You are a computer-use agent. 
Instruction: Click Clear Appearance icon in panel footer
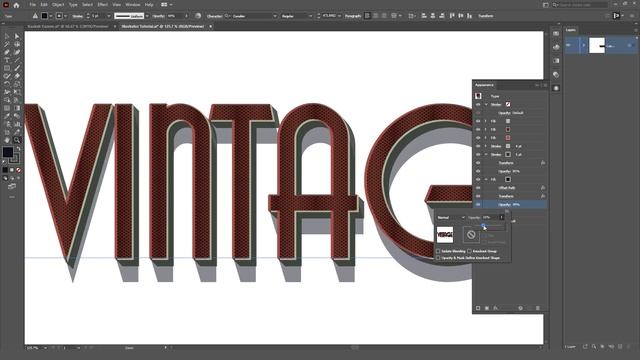pyautogui.click(x=520, y=308)
